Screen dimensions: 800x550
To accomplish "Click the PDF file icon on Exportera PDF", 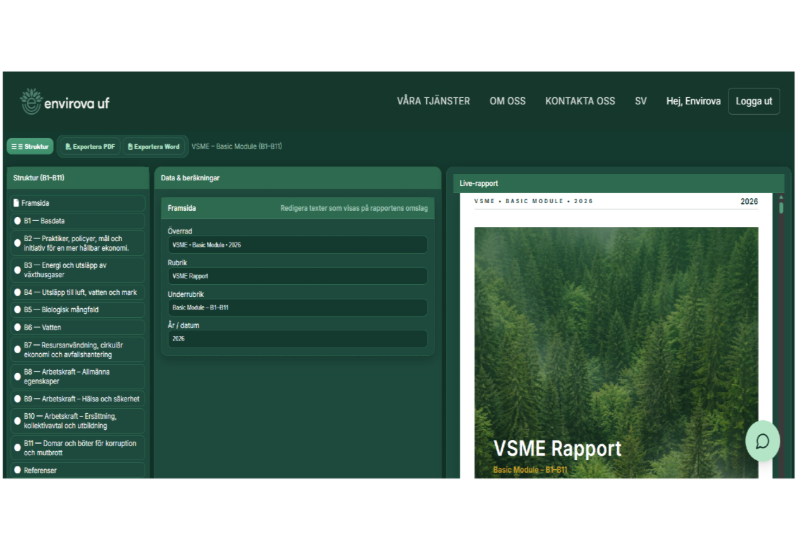I will click(68, 147).
